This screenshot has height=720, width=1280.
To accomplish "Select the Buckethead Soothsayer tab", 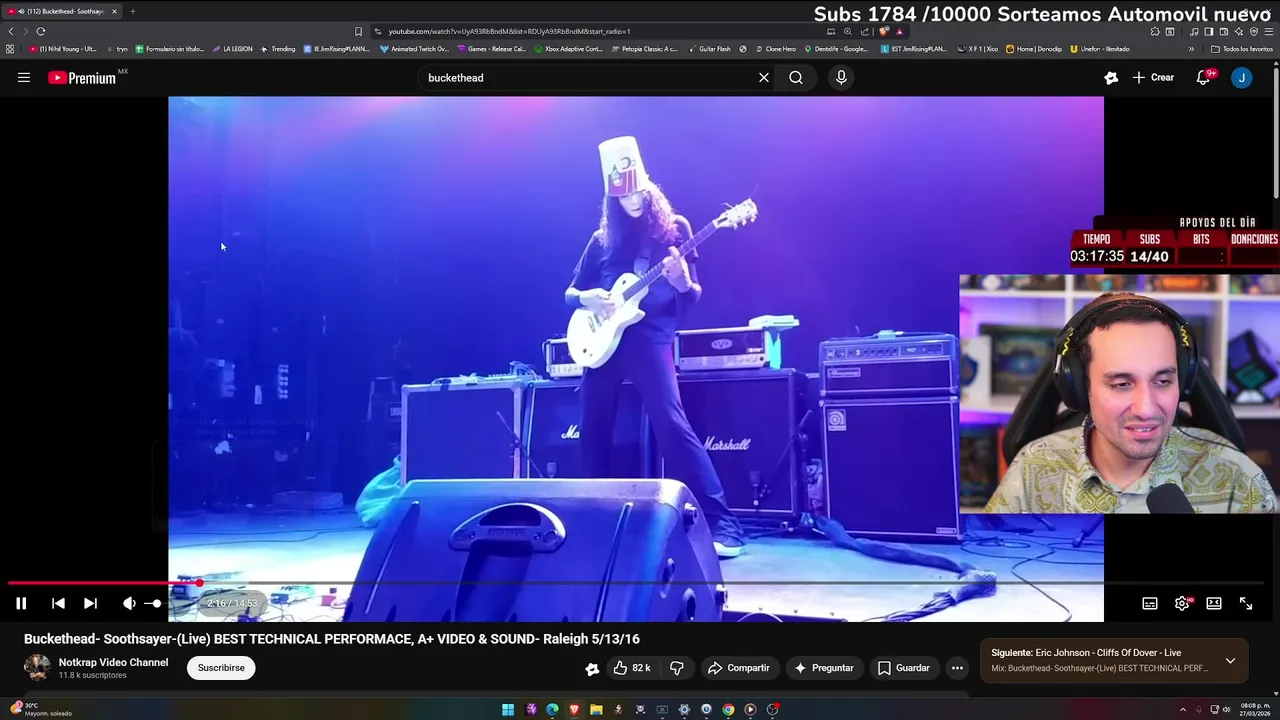I will point(62,11).
